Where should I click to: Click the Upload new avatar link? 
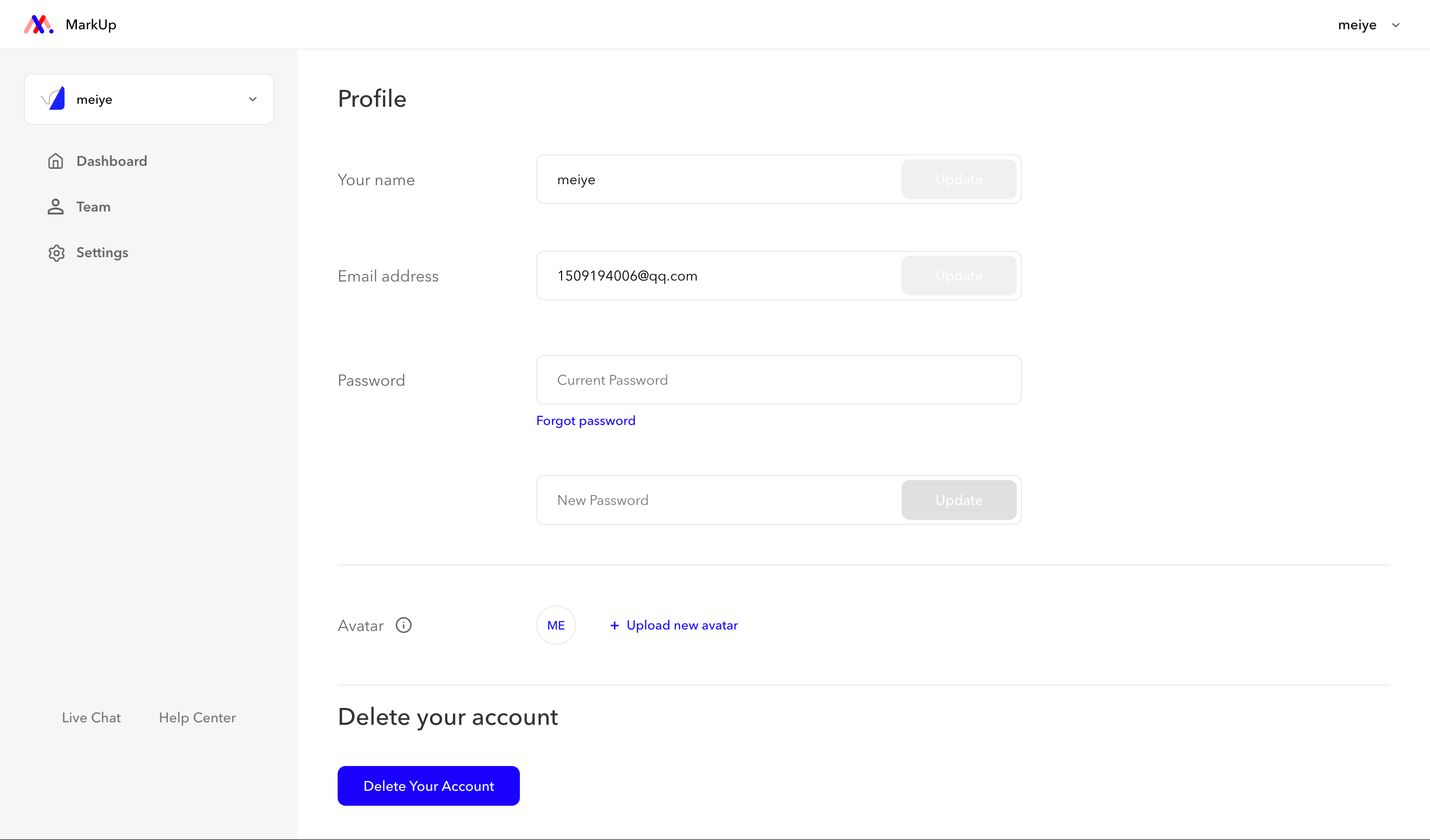pyautogui.click(x=682, y=625)
